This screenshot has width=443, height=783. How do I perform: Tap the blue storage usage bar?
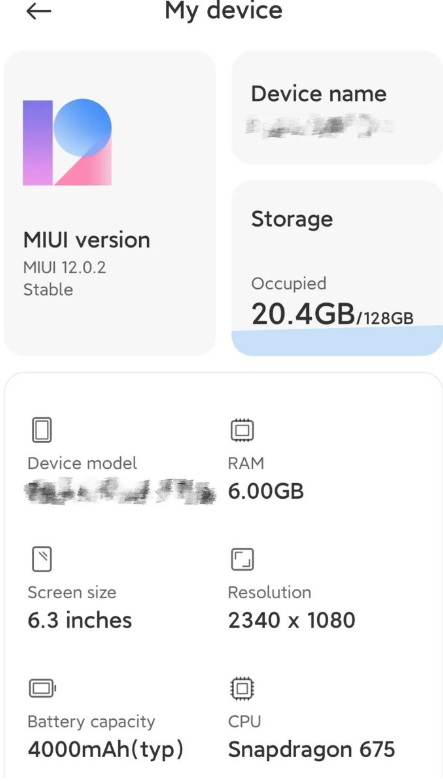click(337, 341)
